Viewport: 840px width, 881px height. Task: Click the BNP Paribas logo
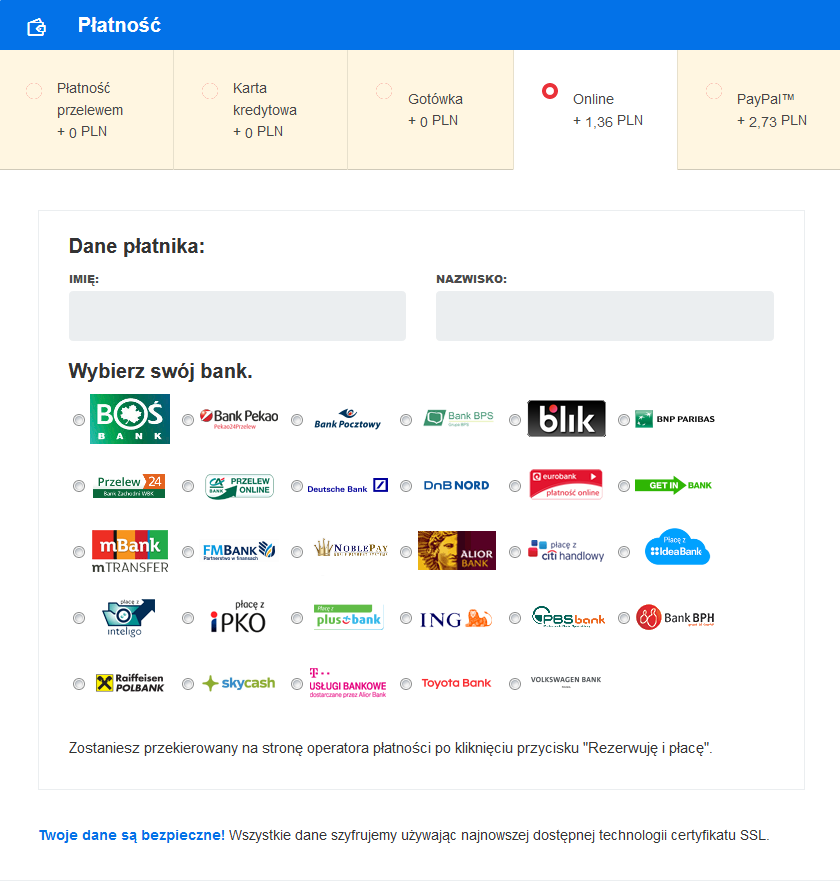point(675,419)
